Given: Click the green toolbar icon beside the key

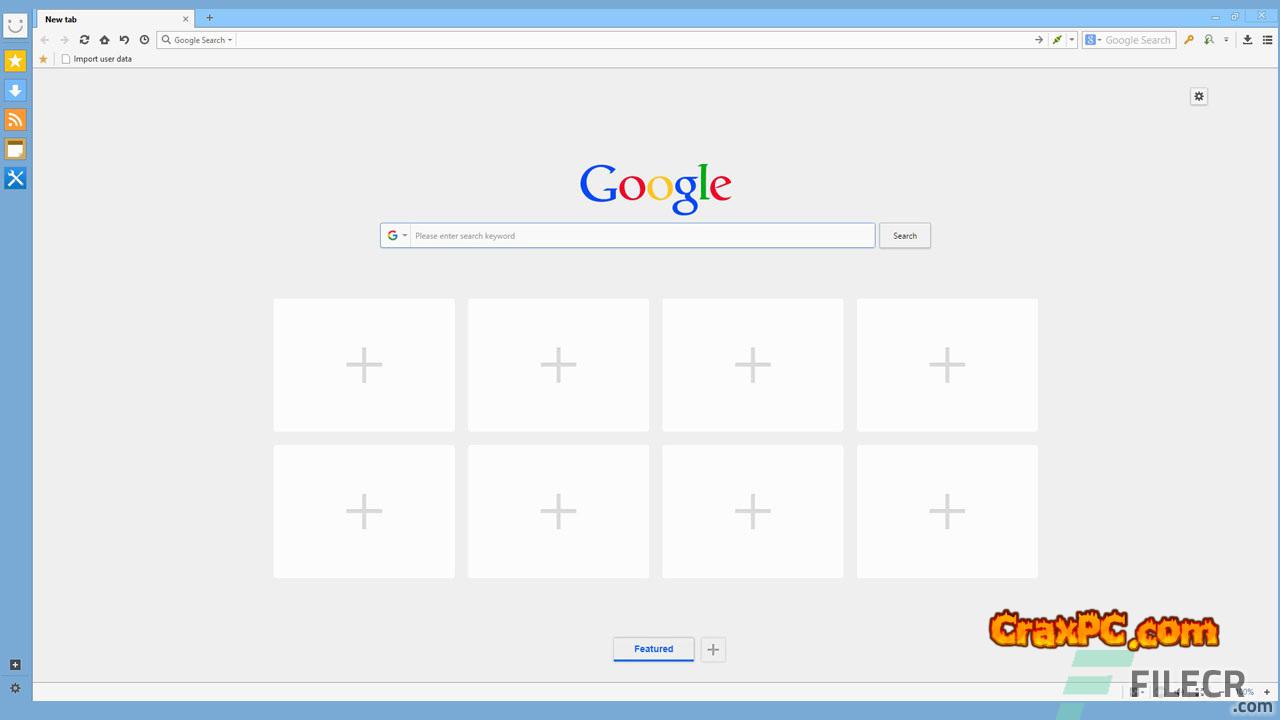Looking at the screenshot, I should coord(1209,40).
